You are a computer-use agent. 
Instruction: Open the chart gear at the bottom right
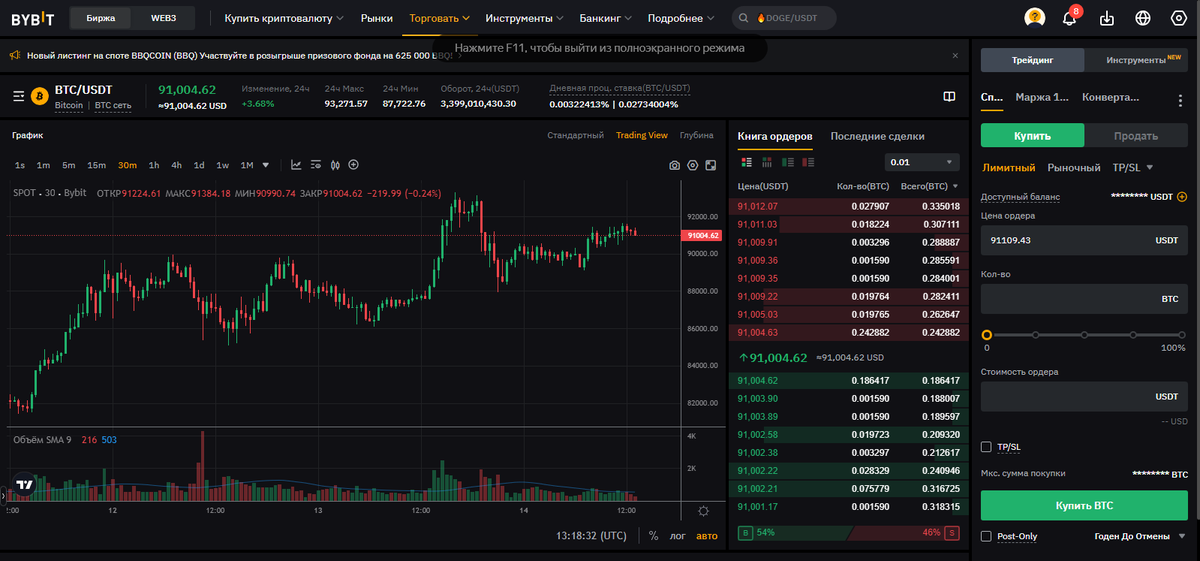704,511
